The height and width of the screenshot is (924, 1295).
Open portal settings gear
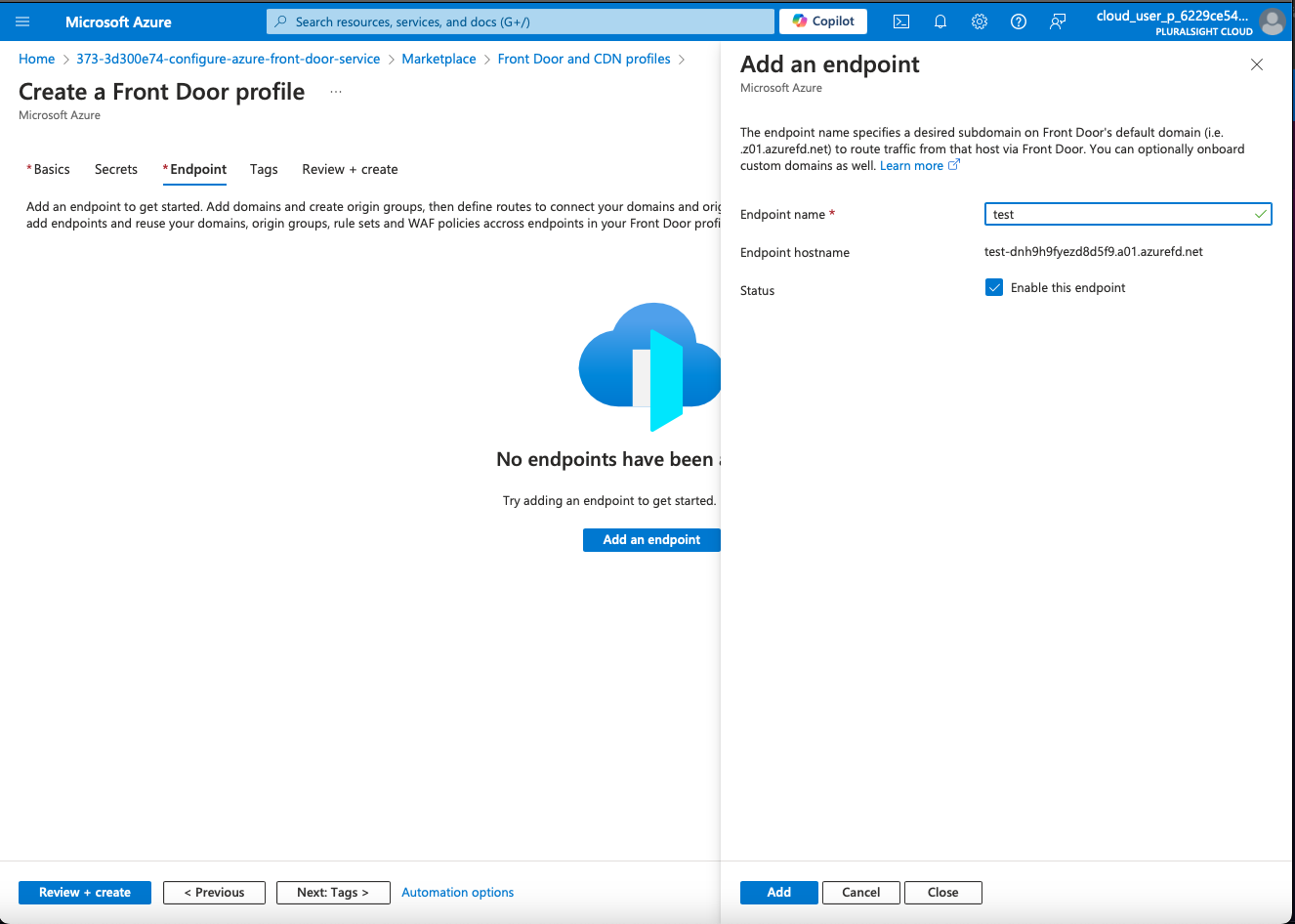point(980,21)
